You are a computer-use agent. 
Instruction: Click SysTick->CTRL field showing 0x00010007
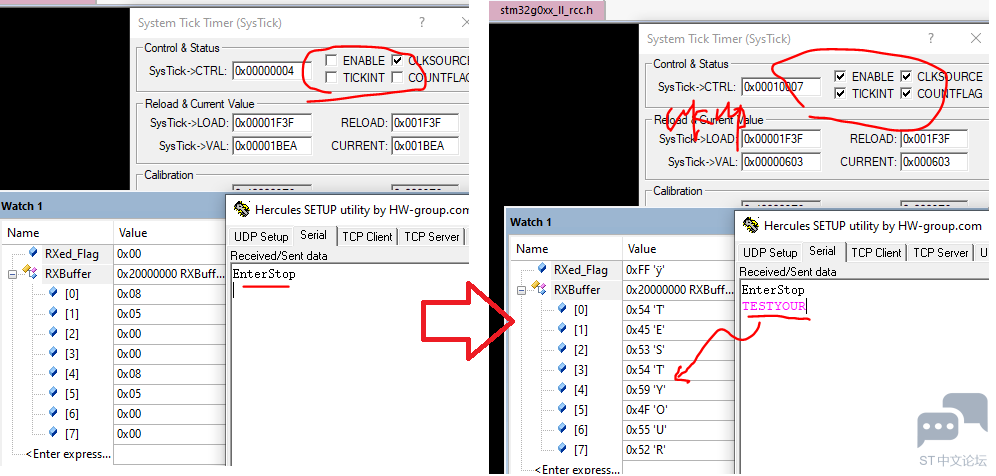pos(781,86)
